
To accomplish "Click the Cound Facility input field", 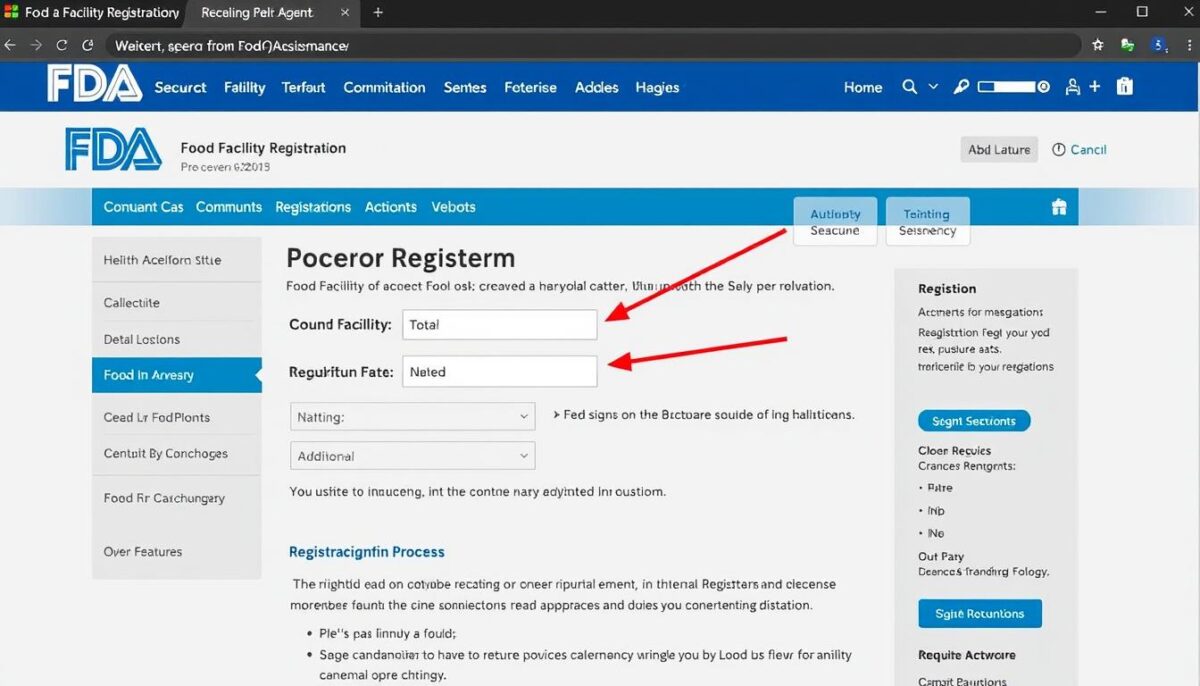I will click(x=499, y=325).
